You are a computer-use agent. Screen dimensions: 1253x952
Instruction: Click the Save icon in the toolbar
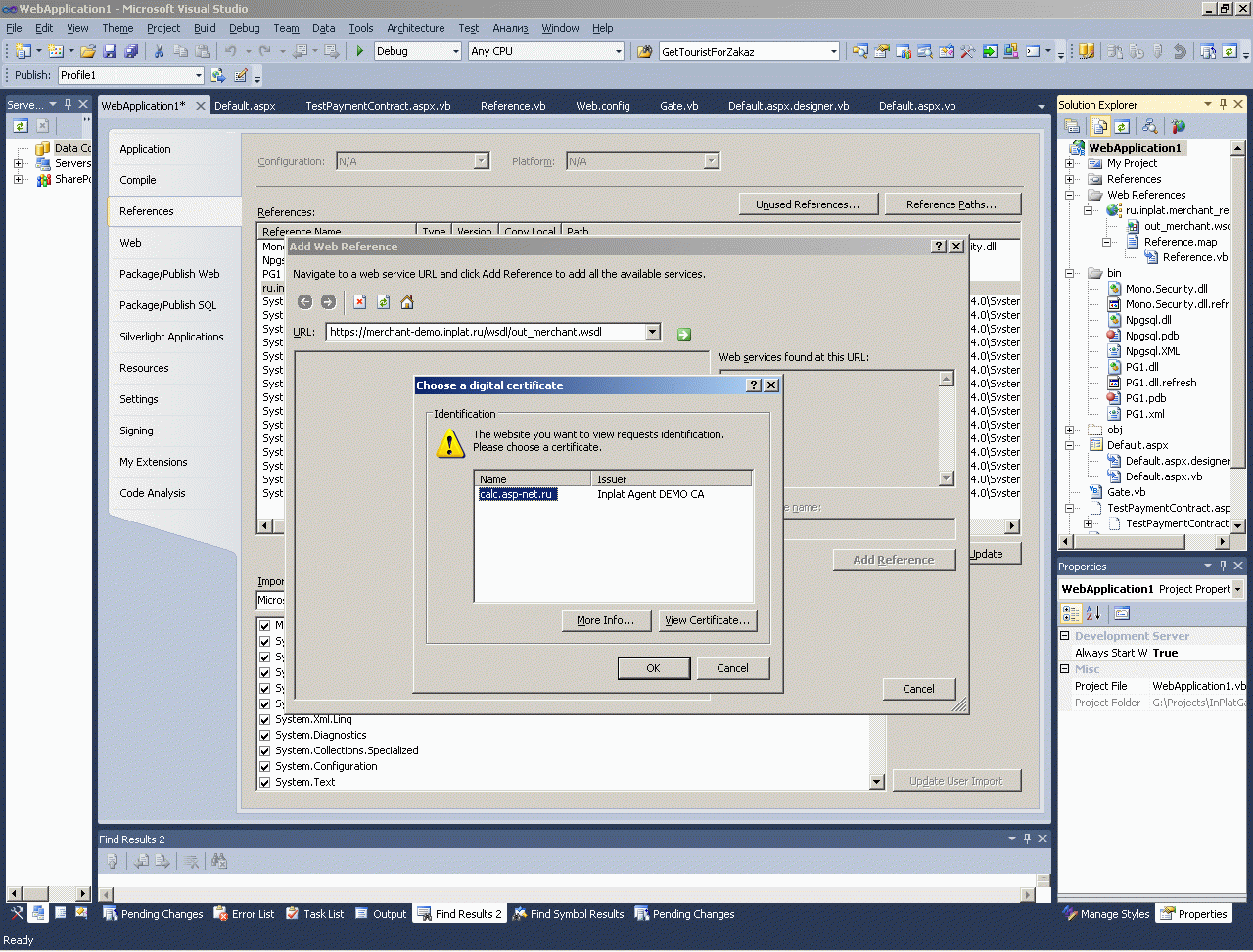point(110,51)
